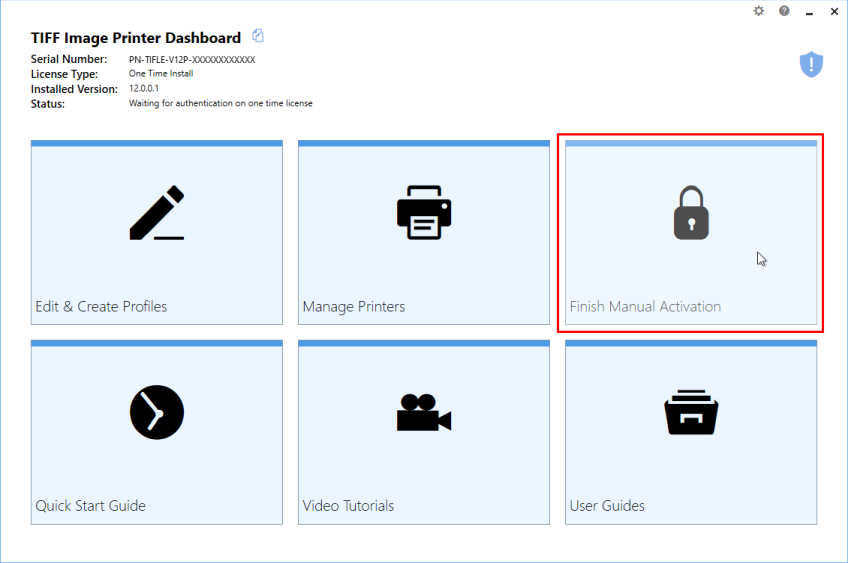Image resolution: width=848 pixels, height=563 pixels.
Task: Click the Serial Number label
Action: point(69,59)
